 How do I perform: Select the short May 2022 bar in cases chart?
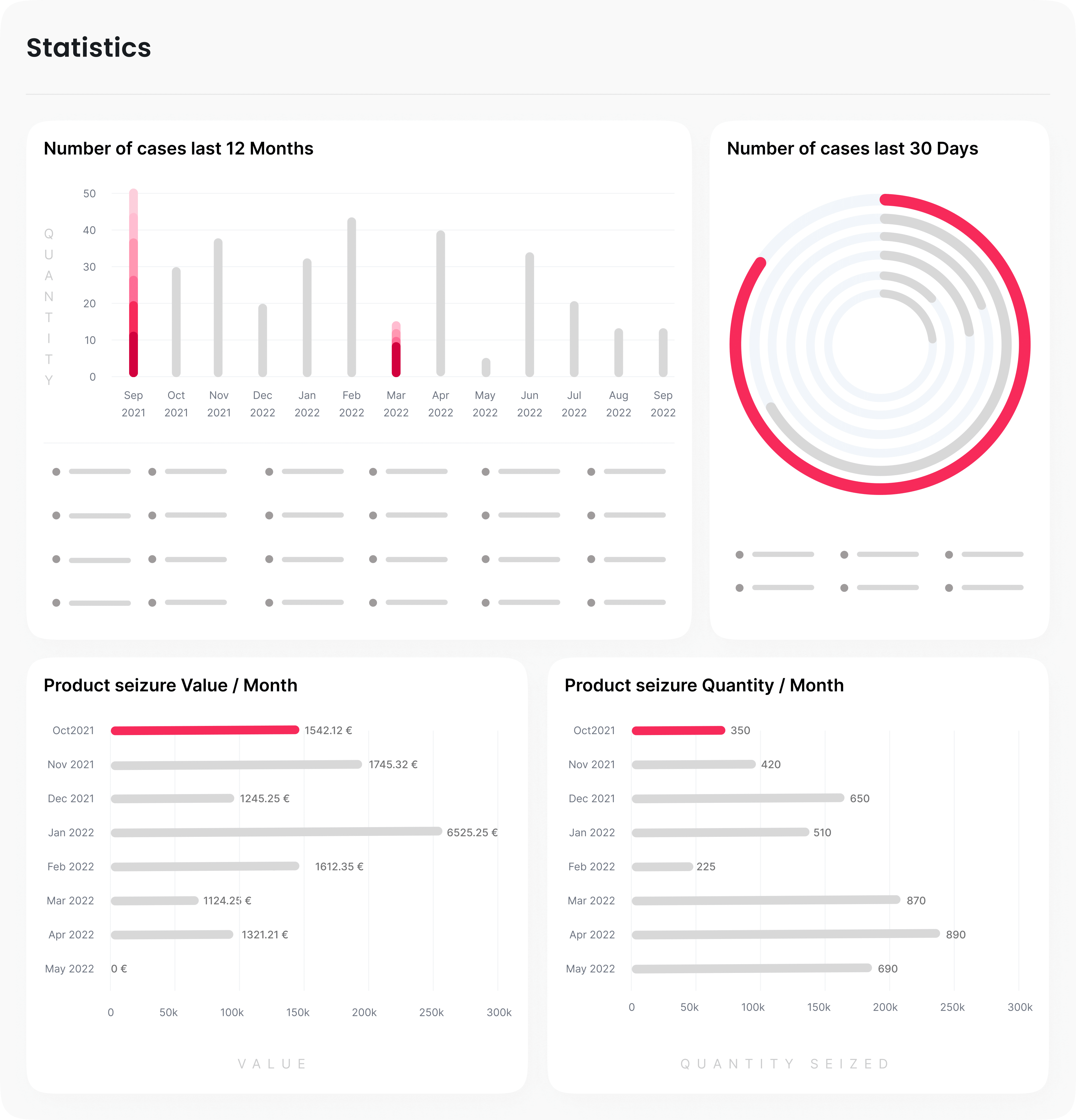[485, 367]
